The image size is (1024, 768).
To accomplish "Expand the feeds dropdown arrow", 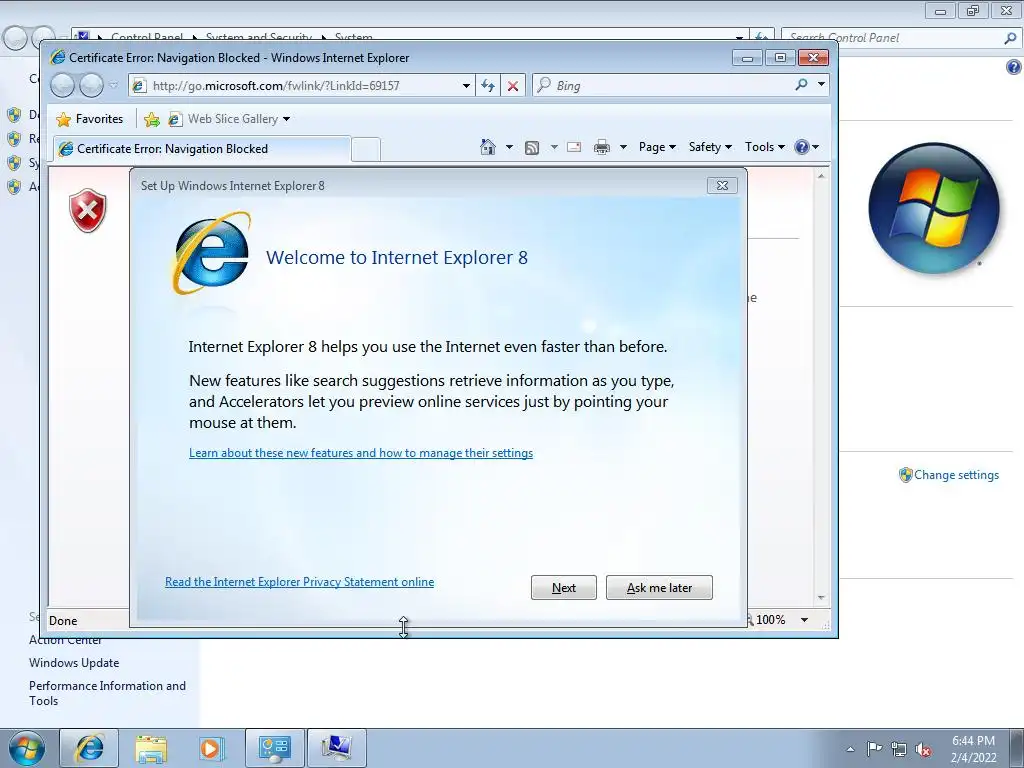I will coord(554,147).
